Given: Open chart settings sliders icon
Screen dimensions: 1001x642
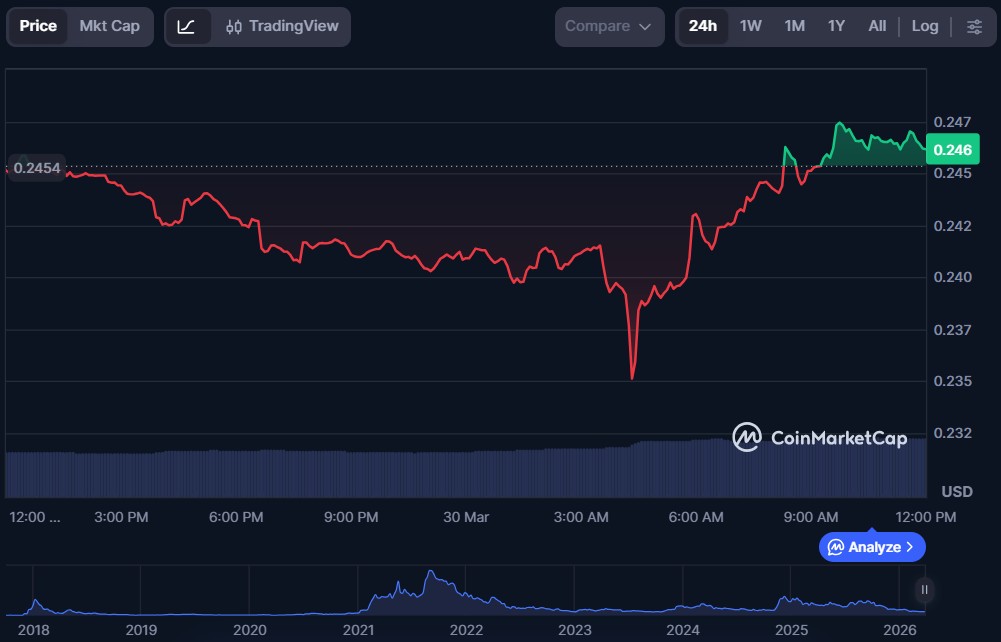Looking at the screenshot, I should (974, 26).
